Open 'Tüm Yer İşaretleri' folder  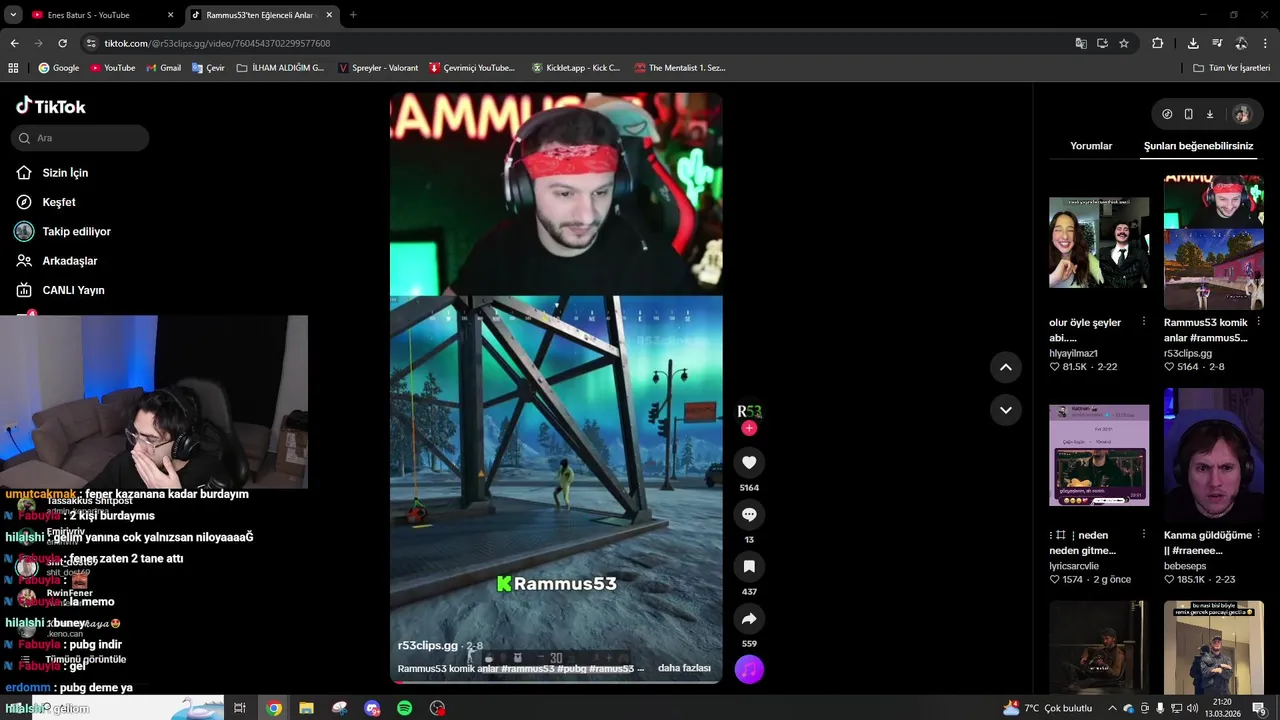(1231, 68)
